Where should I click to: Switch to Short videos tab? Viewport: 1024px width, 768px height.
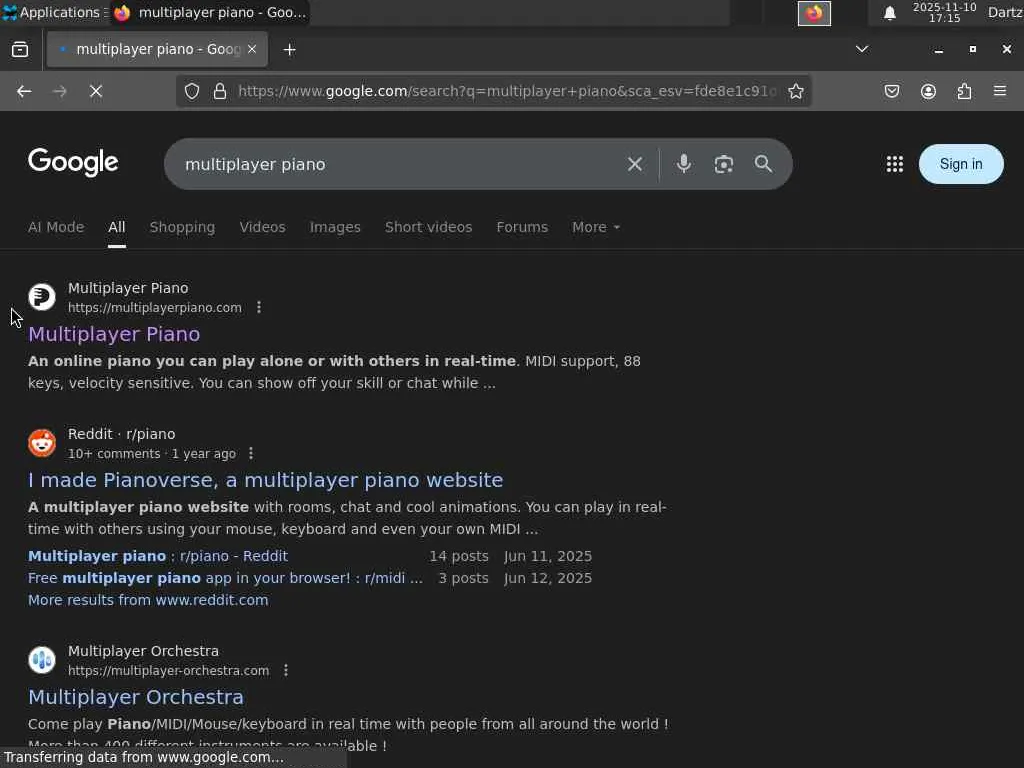[428, 227]
